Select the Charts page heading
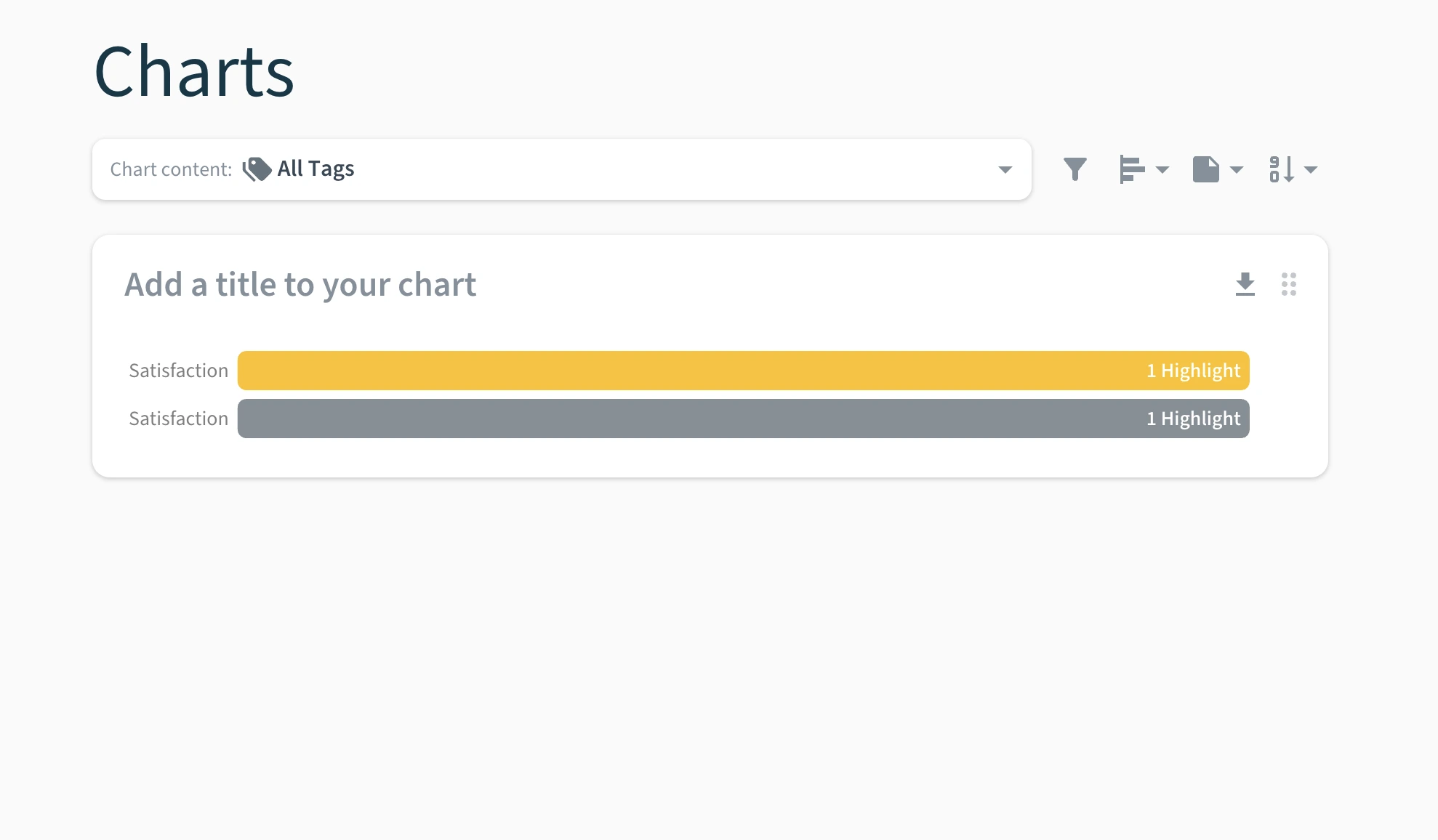 [x=194, y=70]
